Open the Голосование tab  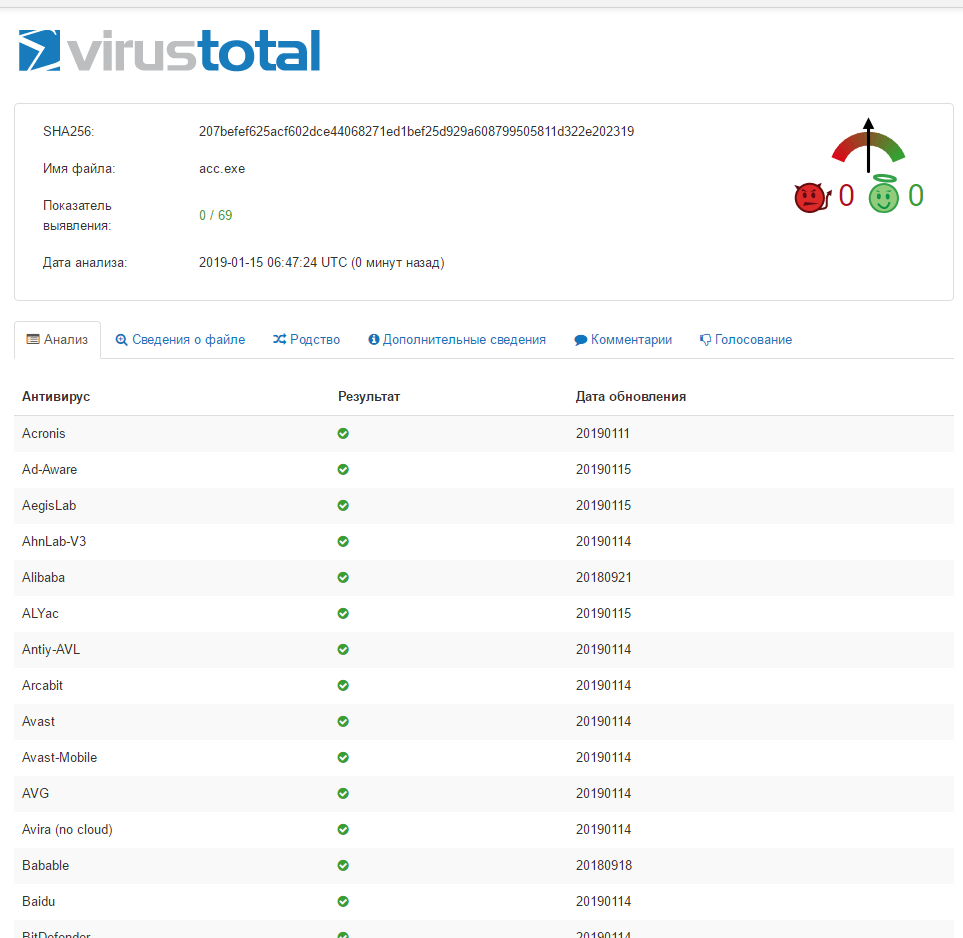click(x=746, y=340)
